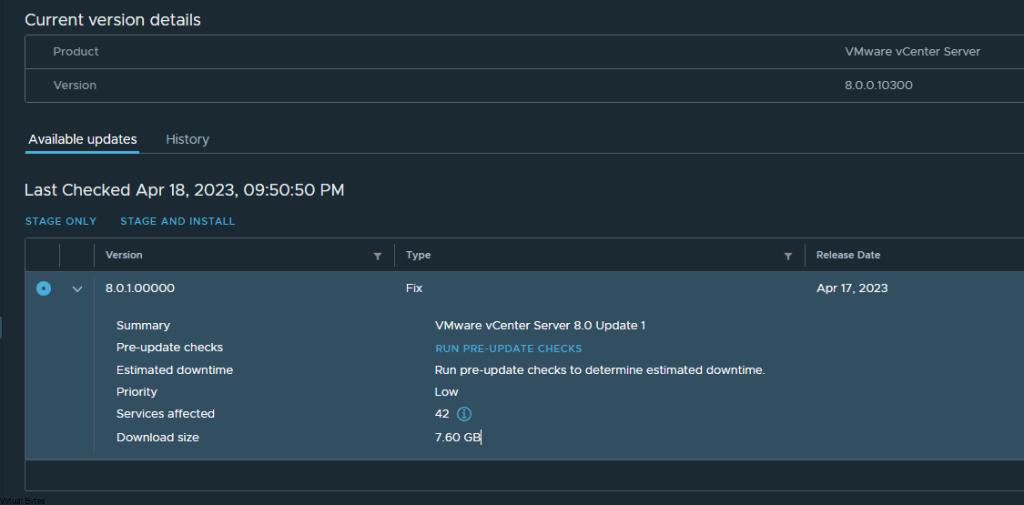This screenshot has height=505, width=1024.
Task: Click the estimated downtime message text
Action: point(600,370)
